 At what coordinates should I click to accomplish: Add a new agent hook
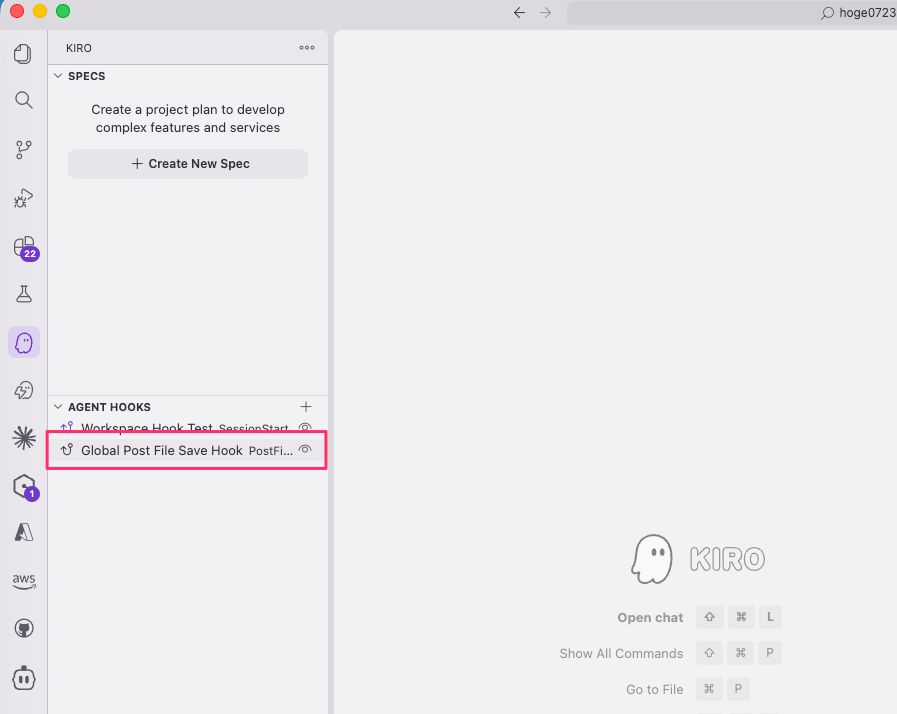(x=306, y=407)
